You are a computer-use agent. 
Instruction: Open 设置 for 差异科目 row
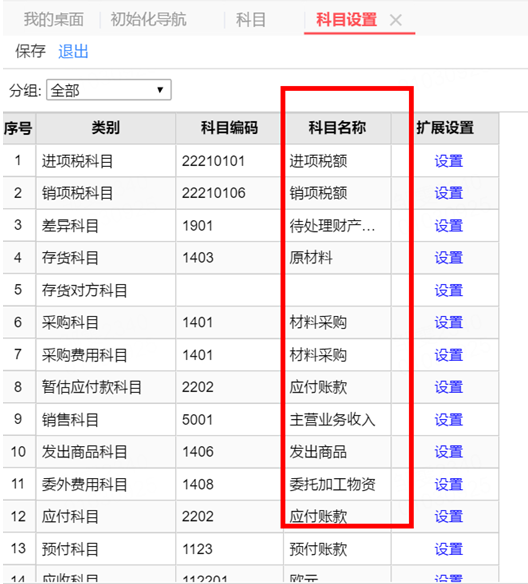pos(449,226)
